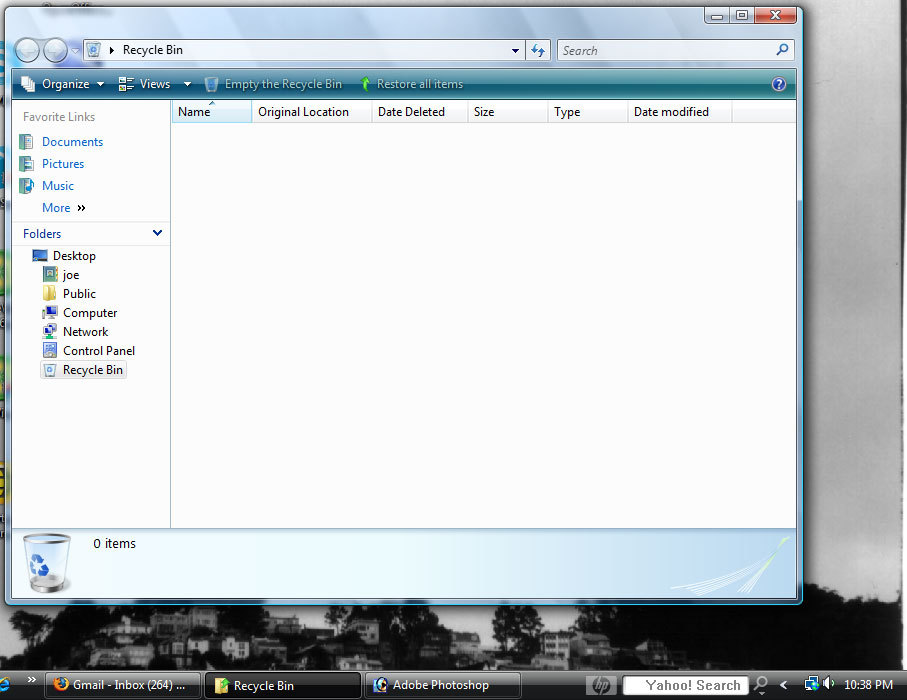Sort by Original Location column
907x700 pixels.
(x=312, y=112)
